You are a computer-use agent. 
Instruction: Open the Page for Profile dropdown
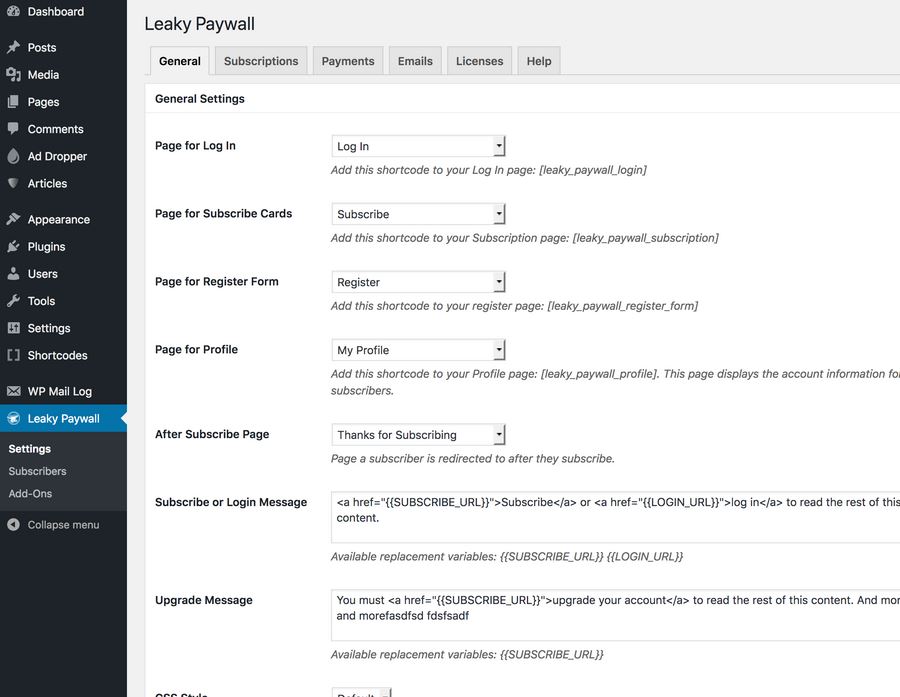pos(418,350)
